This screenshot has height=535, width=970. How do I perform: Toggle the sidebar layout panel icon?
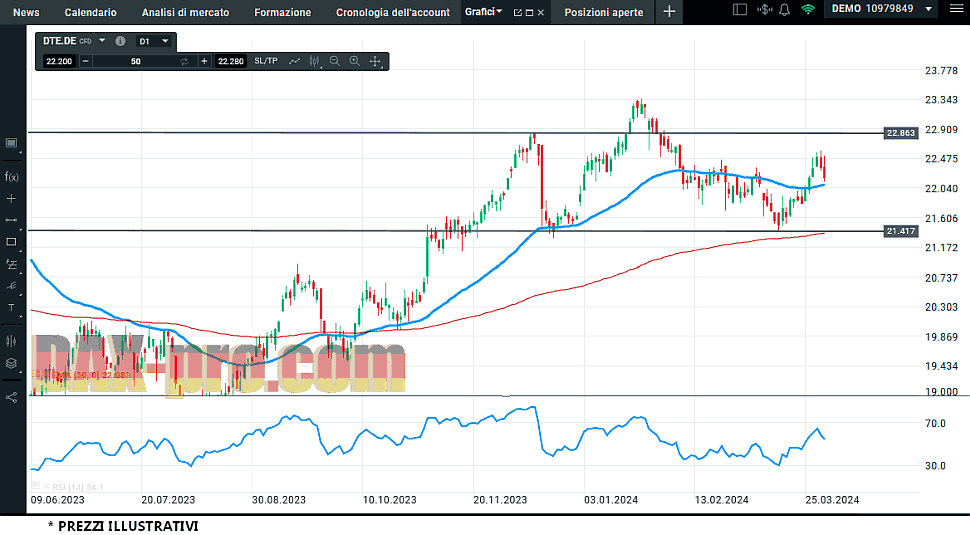click(x=740, y=9)
